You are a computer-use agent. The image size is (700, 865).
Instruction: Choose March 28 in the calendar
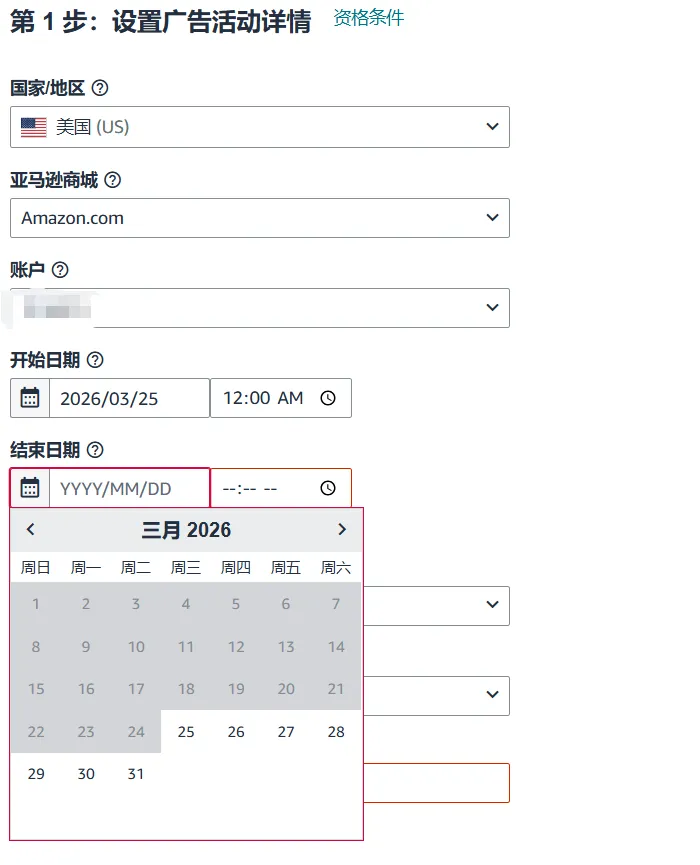336,732
